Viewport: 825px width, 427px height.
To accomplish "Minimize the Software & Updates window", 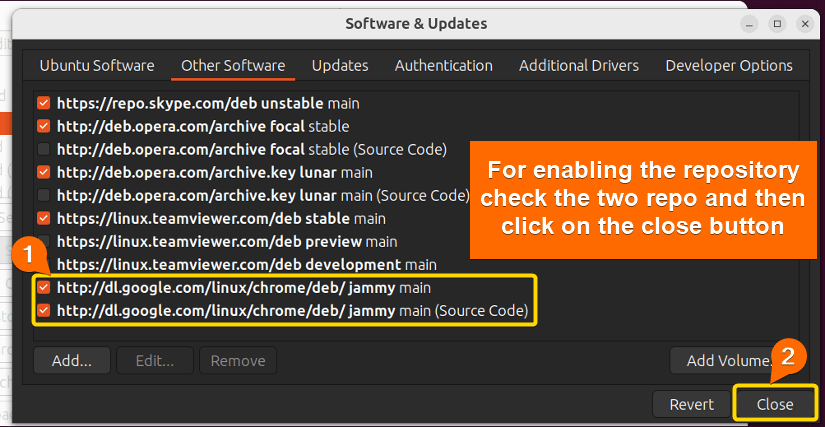I will click(749, 24).
